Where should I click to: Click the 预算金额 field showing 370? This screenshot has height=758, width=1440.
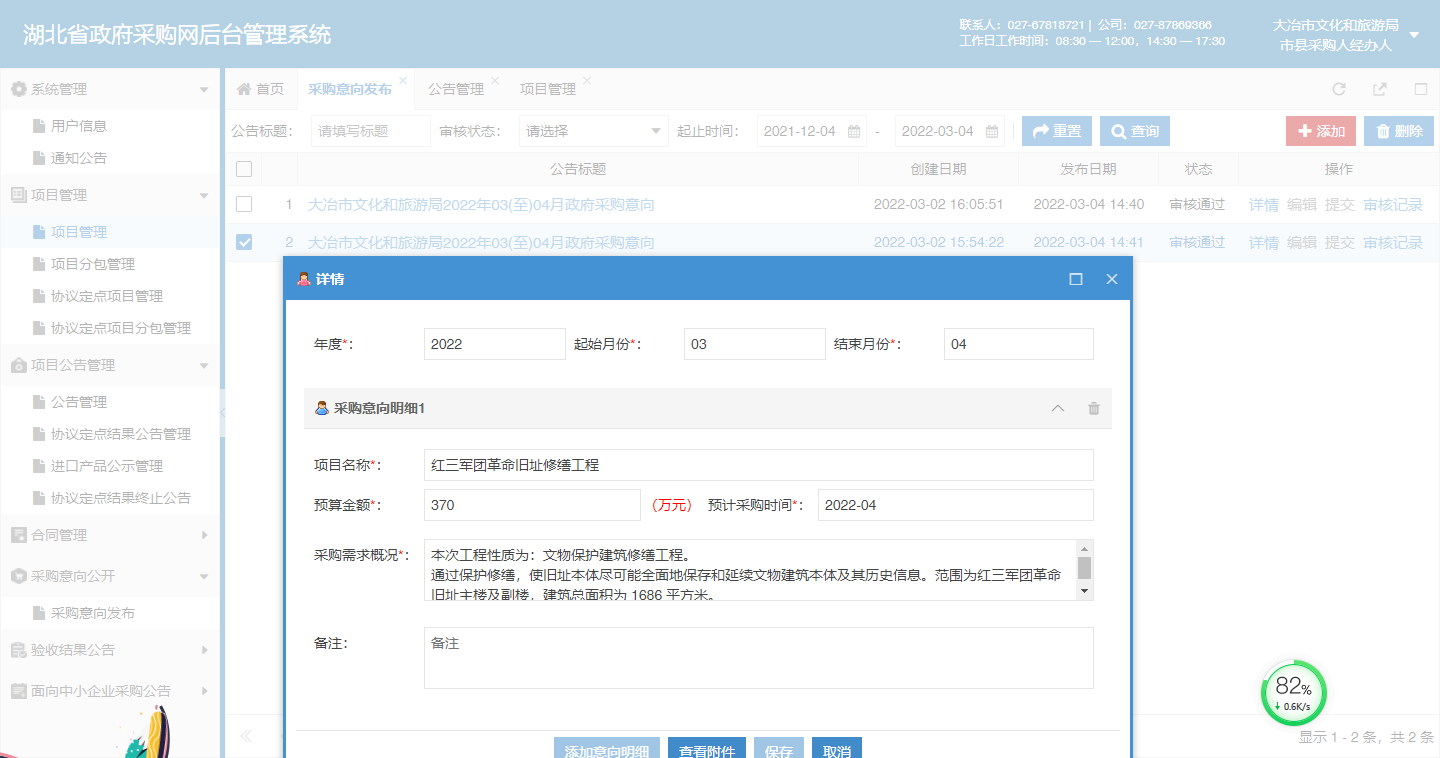pos(532,505)
